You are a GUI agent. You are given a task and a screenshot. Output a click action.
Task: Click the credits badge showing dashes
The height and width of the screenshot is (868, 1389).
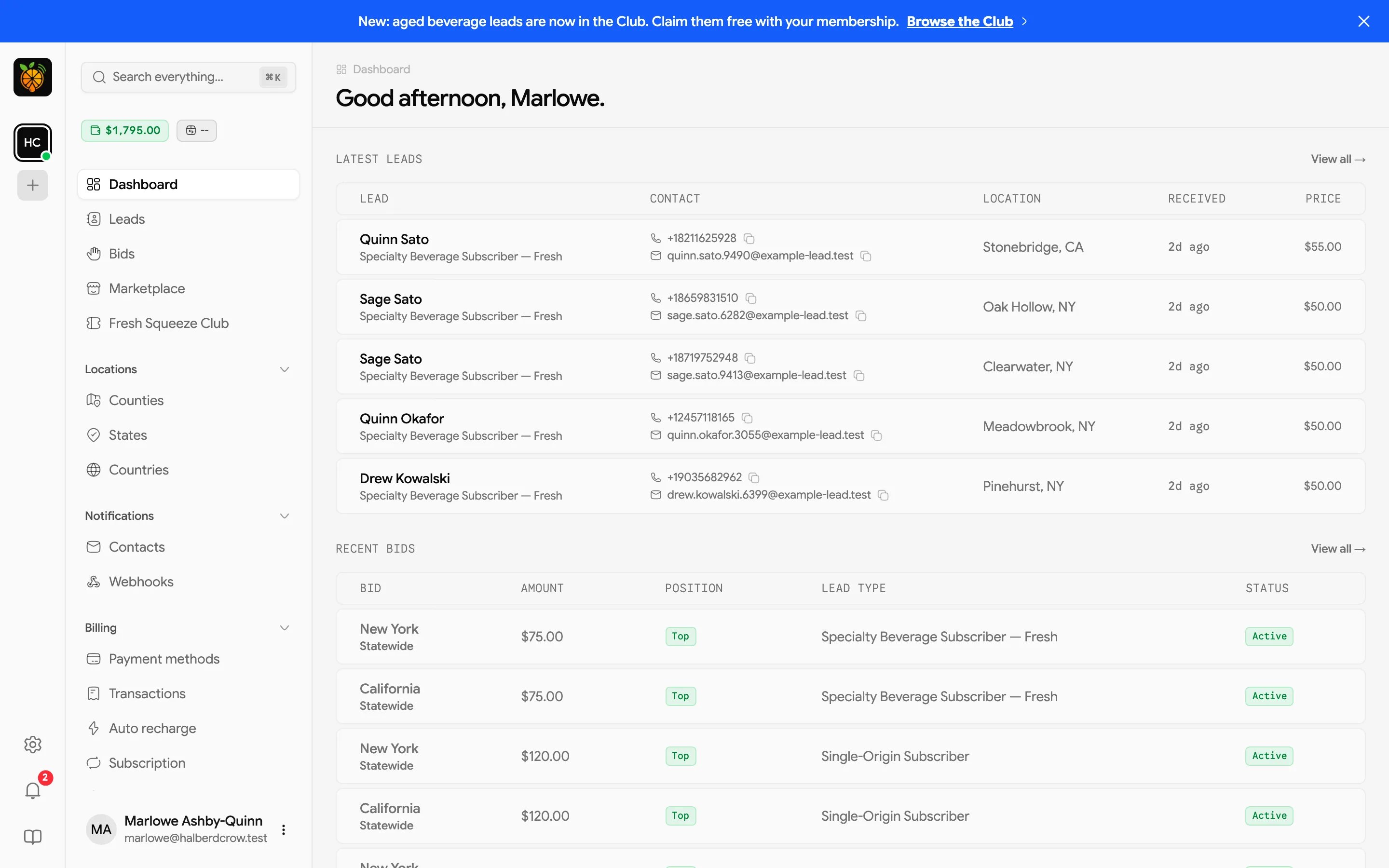(x=196, y=130)
